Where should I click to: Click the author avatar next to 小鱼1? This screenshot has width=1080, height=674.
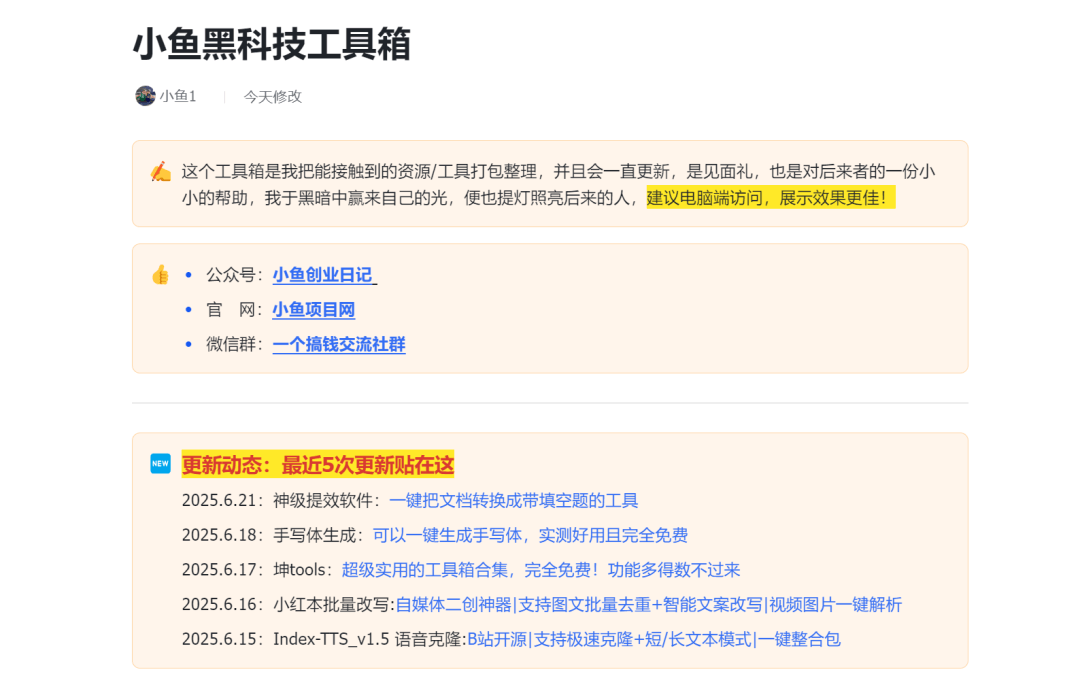coord(145,96)
